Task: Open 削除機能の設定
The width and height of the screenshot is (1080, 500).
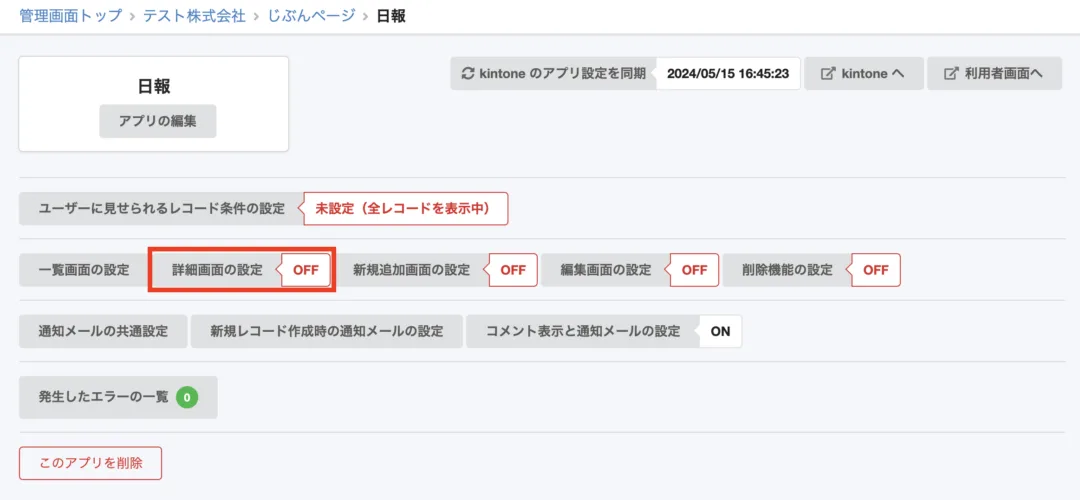Action: 787,270
